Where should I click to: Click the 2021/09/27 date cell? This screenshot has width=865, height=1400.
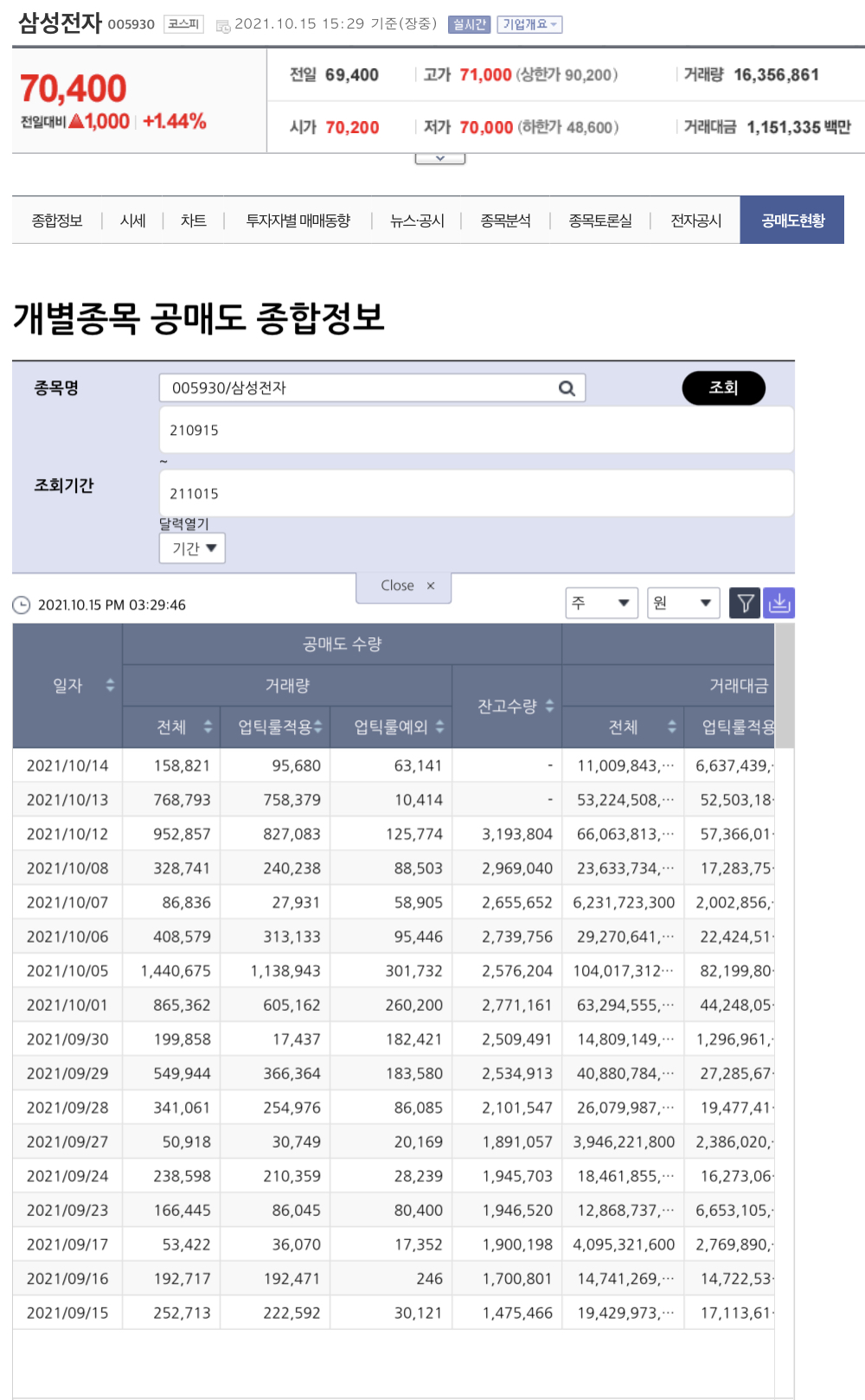(67, 1141)
